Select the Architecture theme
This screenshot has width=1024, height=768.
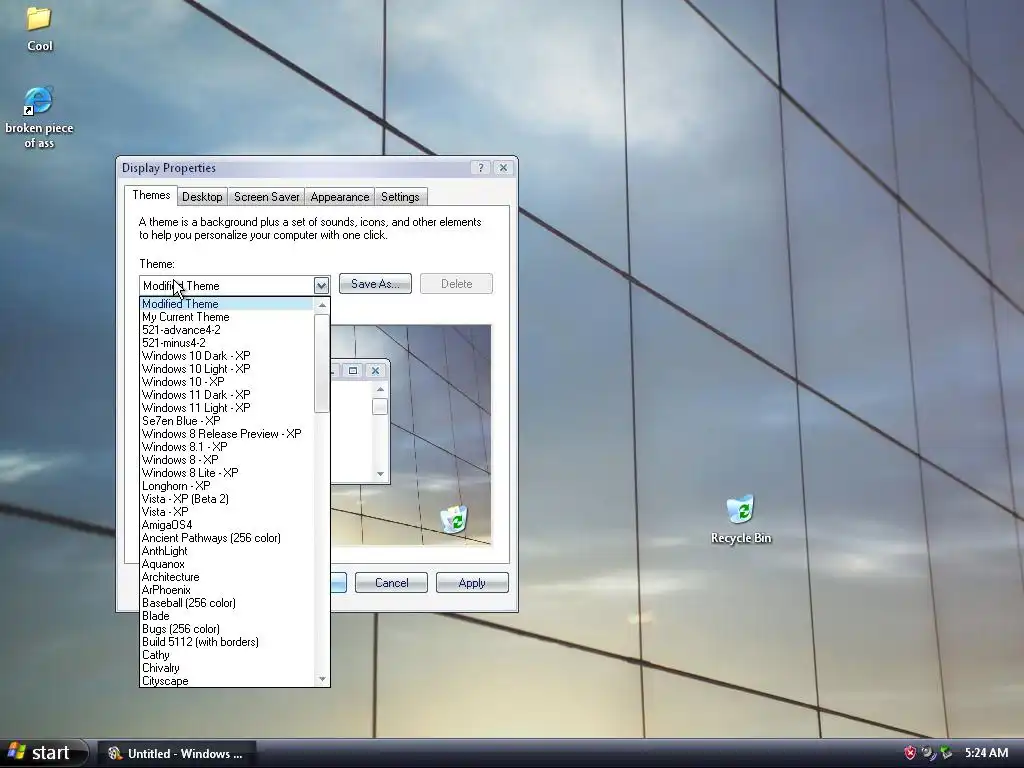click(227, 577)
